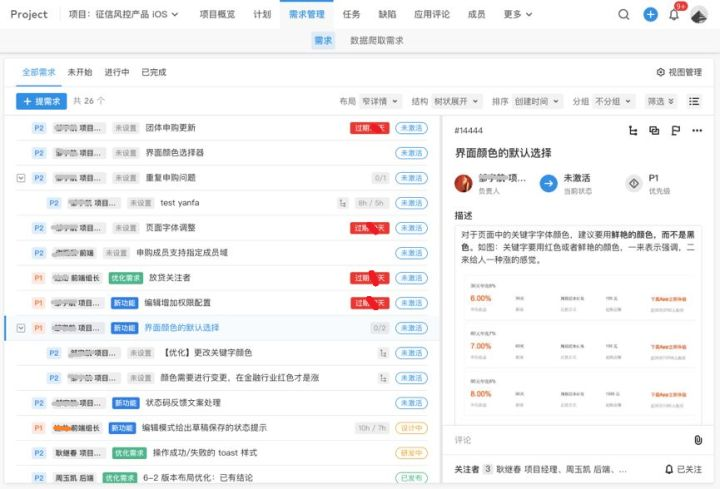Click the bell icon next to 已关注
720x489 pixels.
(669, 469)
